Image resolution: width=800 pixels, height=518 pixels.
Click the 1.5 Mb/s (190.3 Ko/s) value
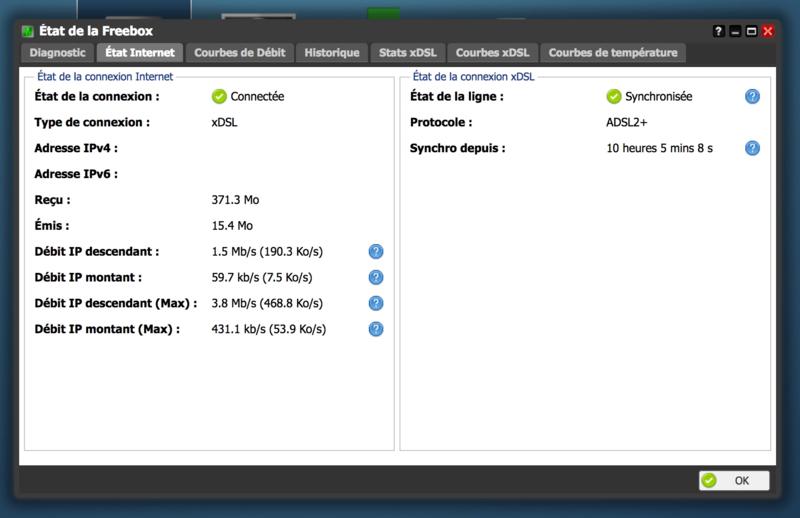(267, 252)
